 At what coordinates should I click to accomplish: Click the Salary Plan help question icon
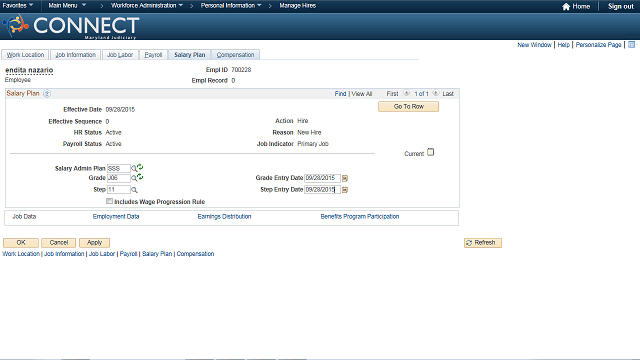tap(47, 94)
